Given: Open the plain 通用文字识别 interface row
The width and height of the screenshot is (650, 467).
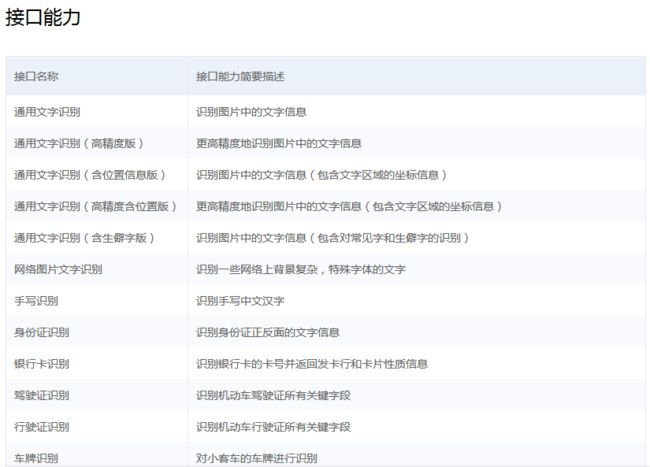Looking at the screenshot, I should [x=49, y=112].
